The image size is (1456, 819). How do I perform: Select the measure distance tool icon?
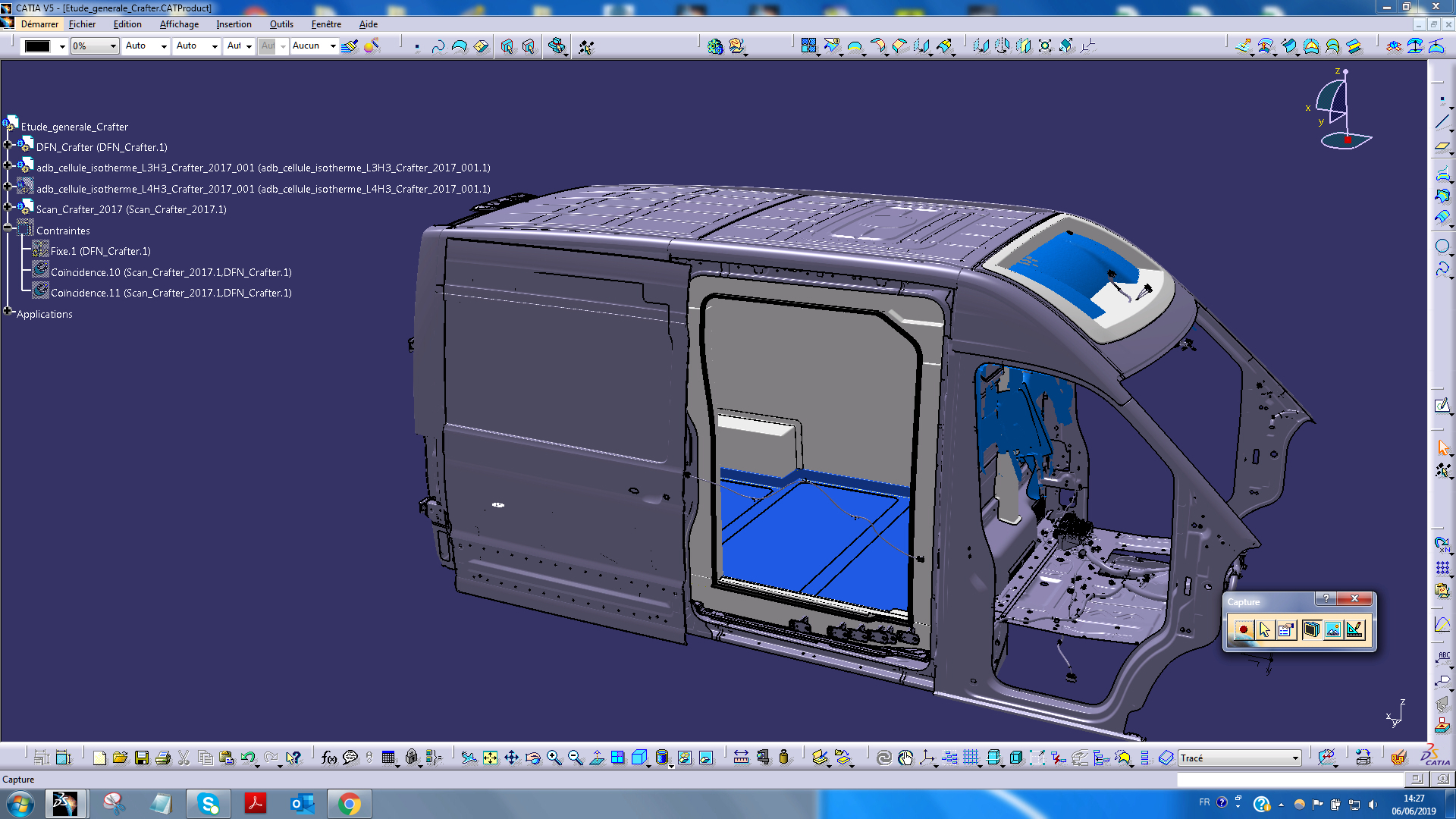tap(738, 757)
